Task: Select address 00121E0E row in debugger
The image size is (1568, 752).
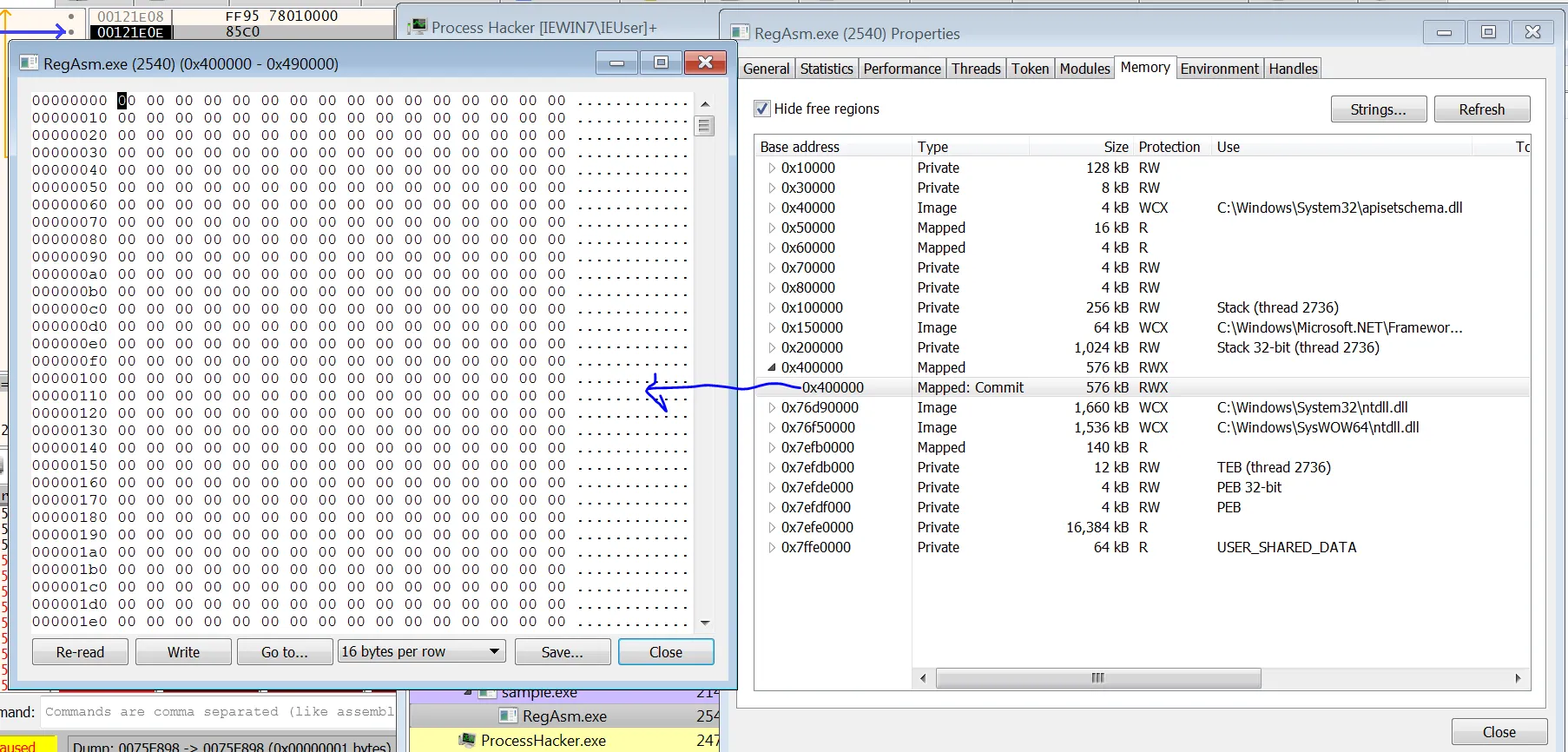Action: pyautogui.click(x=241, y=32)
